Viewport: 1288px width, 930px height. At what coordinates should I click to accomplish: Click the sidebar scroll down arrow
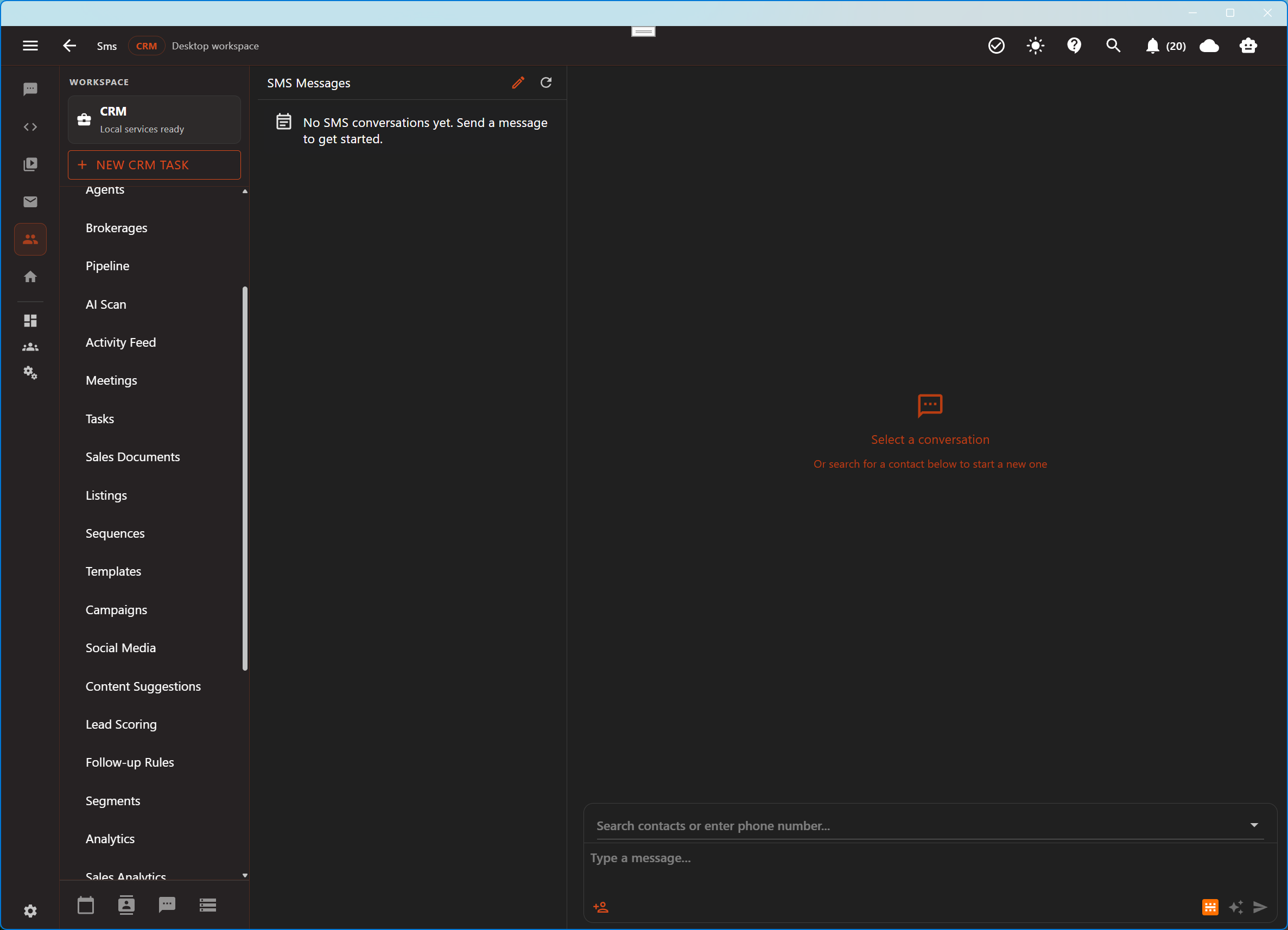pos(245,876)
